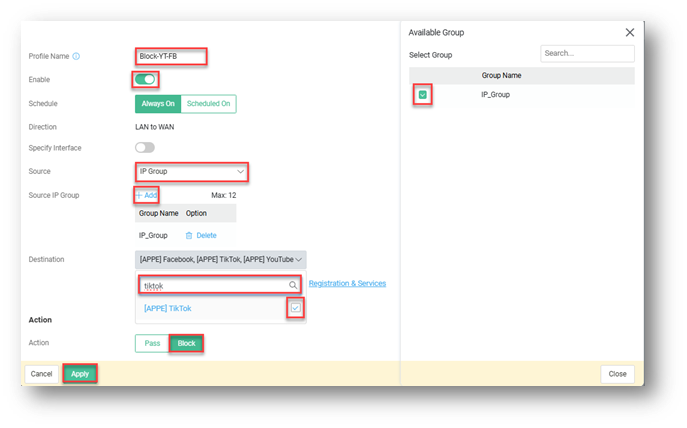Open the Source IP Group dropdown
Image resolution: width=687 pixels, height=428 pixels.
192,172
